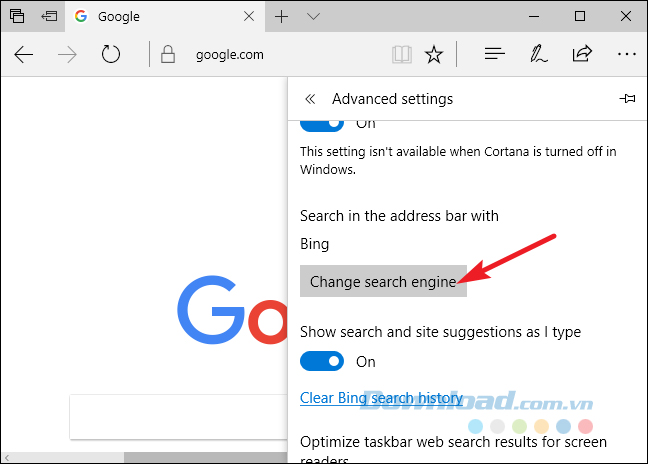The height and width of the screenshot is (464, 648).
Task: Click the Google search box on page
Action: pos(179,416)
